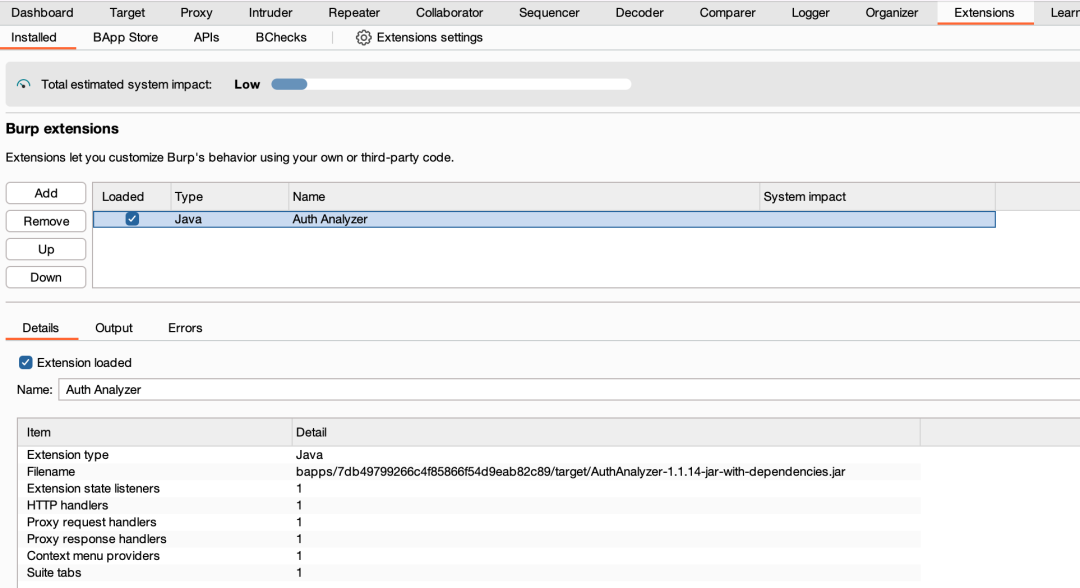The width and height of the screenshot is (1080, 588).
Task: Switch to the Organizer tab
Action: (891, 13)
